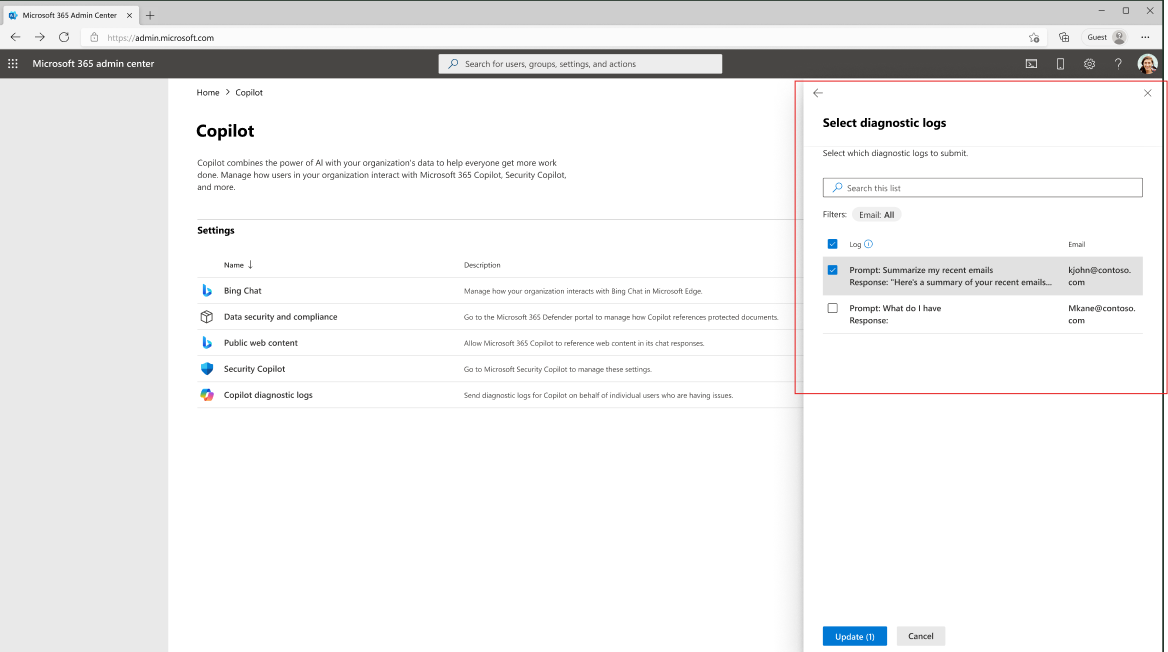
Task: Click Copilot in the breadcrumb
Action: (249, 92)
